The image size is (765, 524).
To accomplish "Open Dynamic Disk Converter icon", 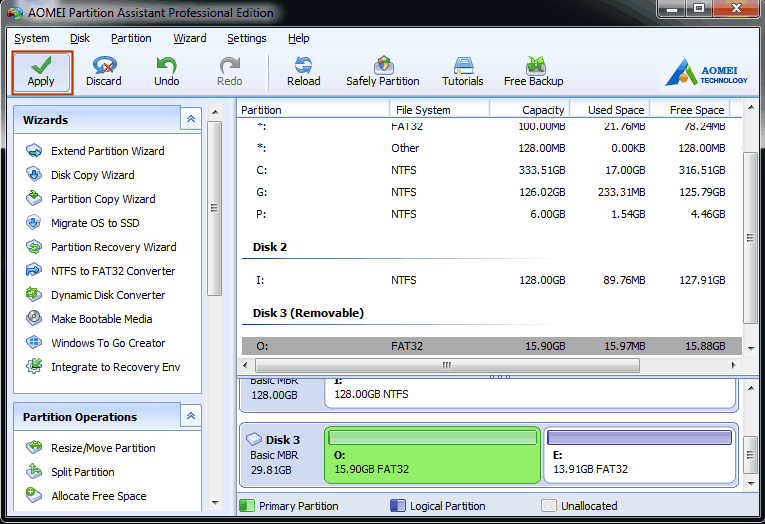I will point(34,295).
